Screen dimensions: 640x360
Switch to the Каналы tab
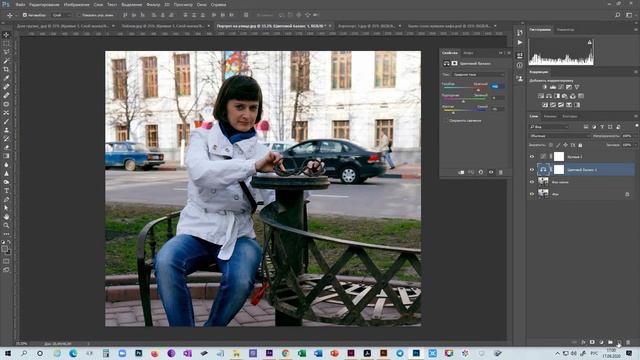tap(550, 116)
